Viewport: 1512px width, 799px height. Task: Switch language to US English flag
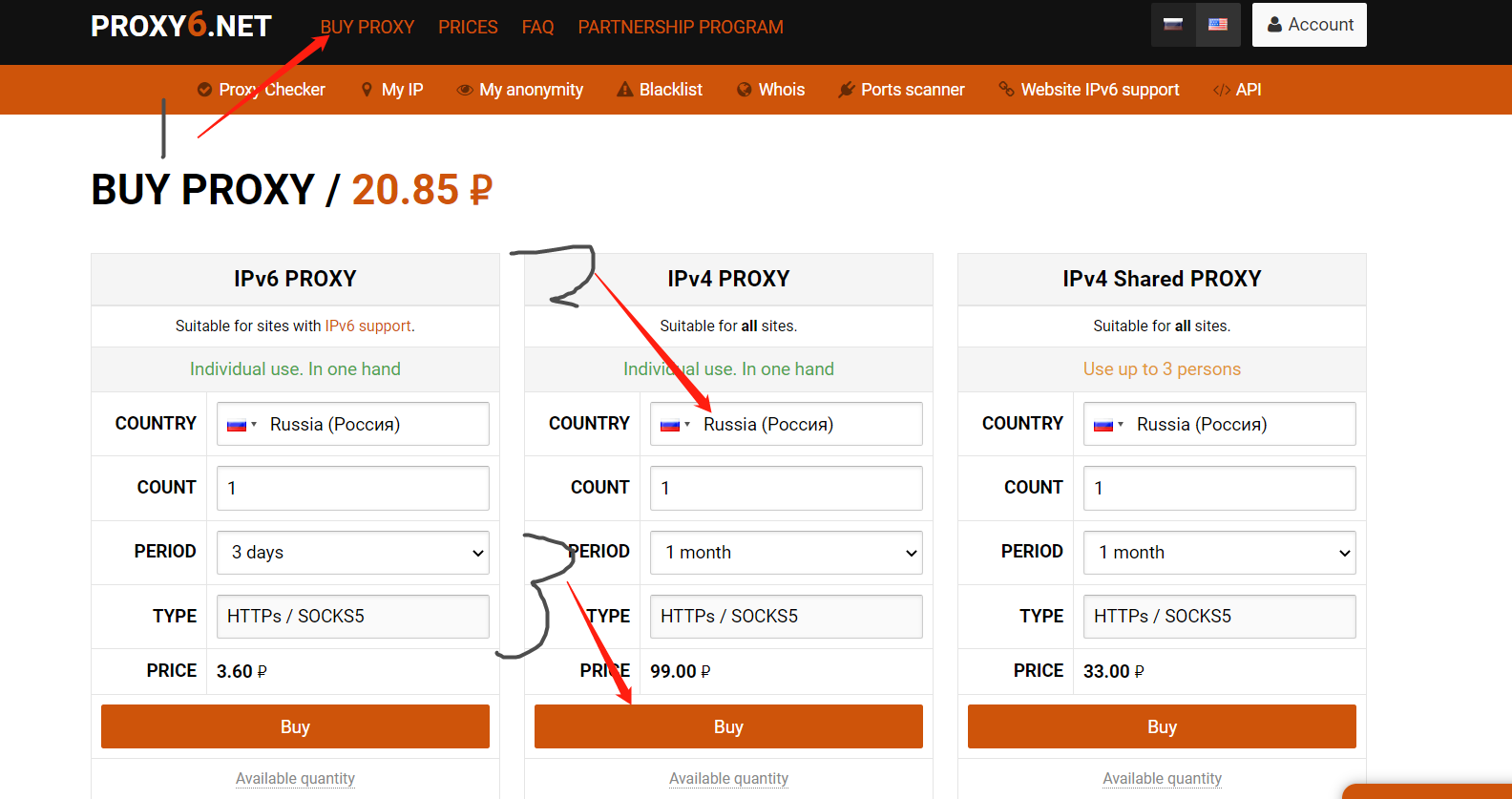coord(1218,25)
